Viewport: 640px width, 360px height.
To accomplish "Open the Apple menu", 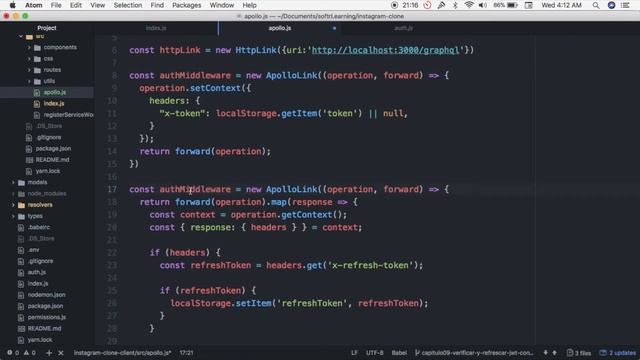I will click(12, 5).
